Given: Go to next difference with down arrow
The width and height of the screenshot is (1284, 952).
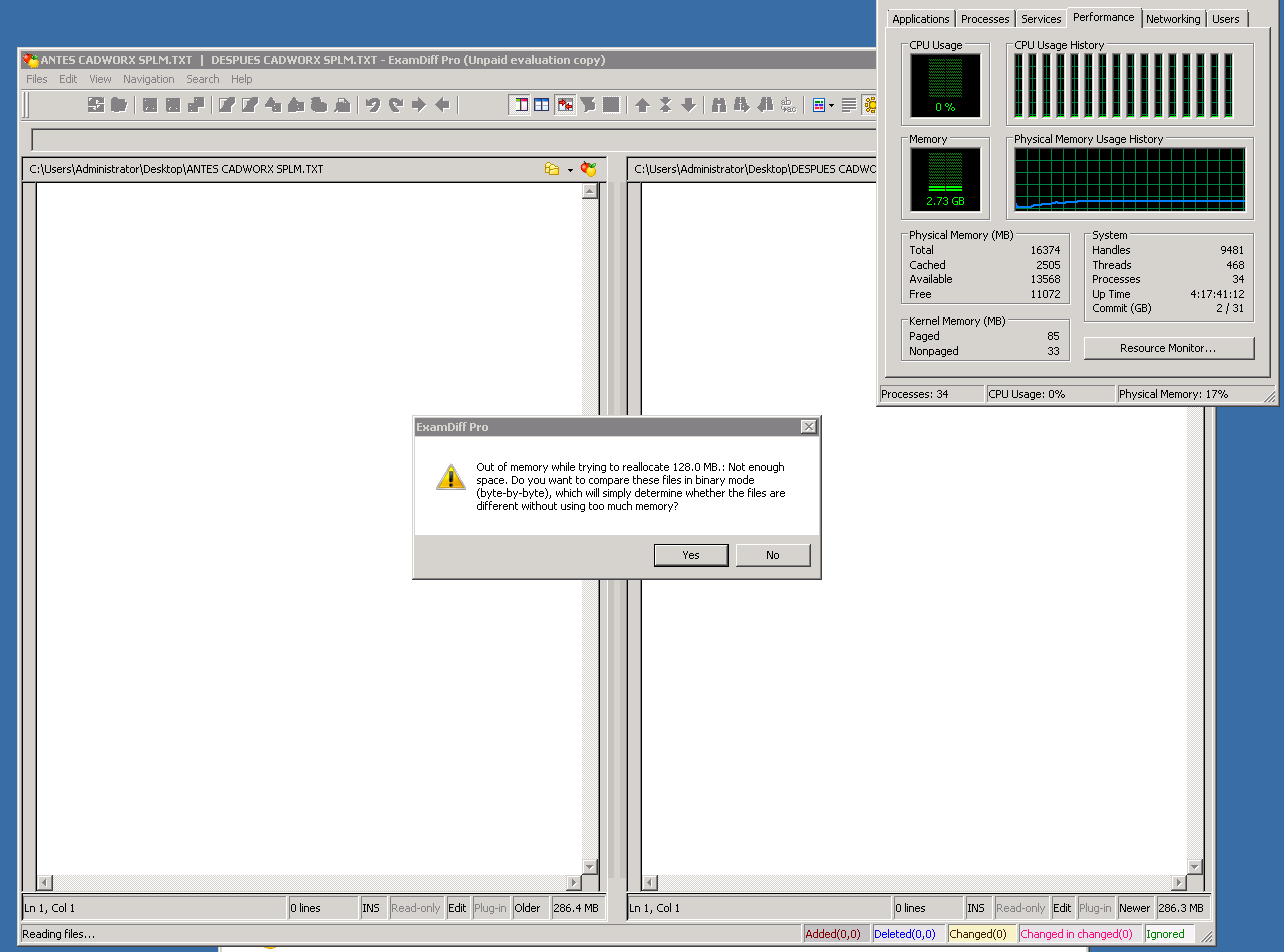Looking at the screenshot, I should point(688,104).
